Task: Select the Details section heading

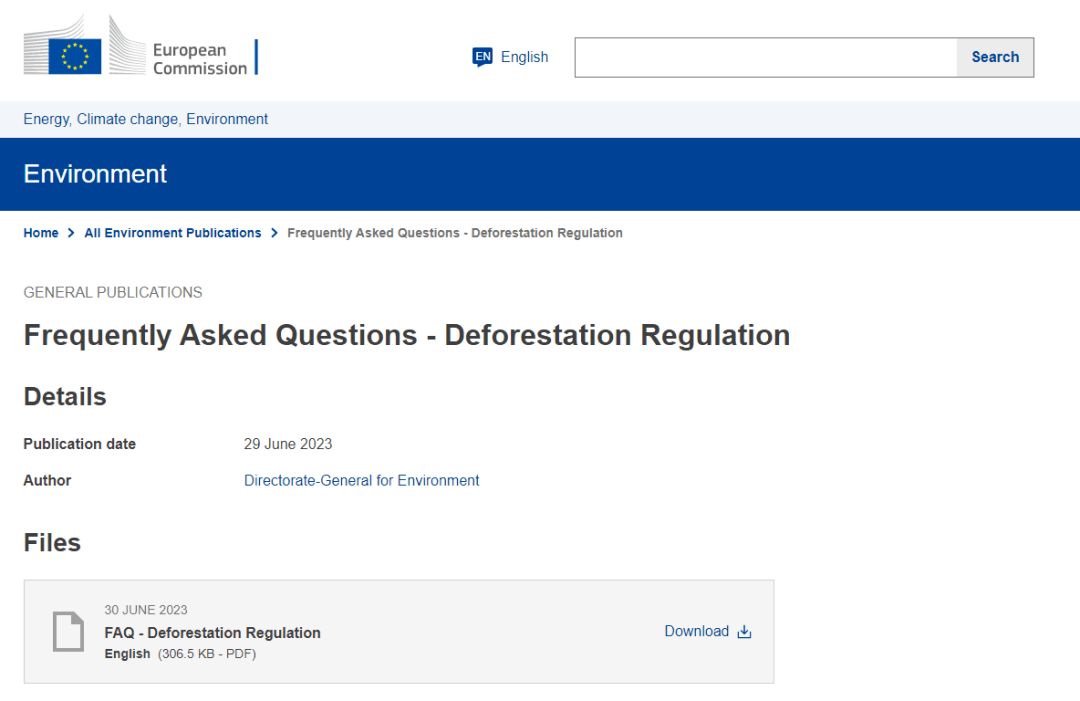Action: (x=65, y=397)
